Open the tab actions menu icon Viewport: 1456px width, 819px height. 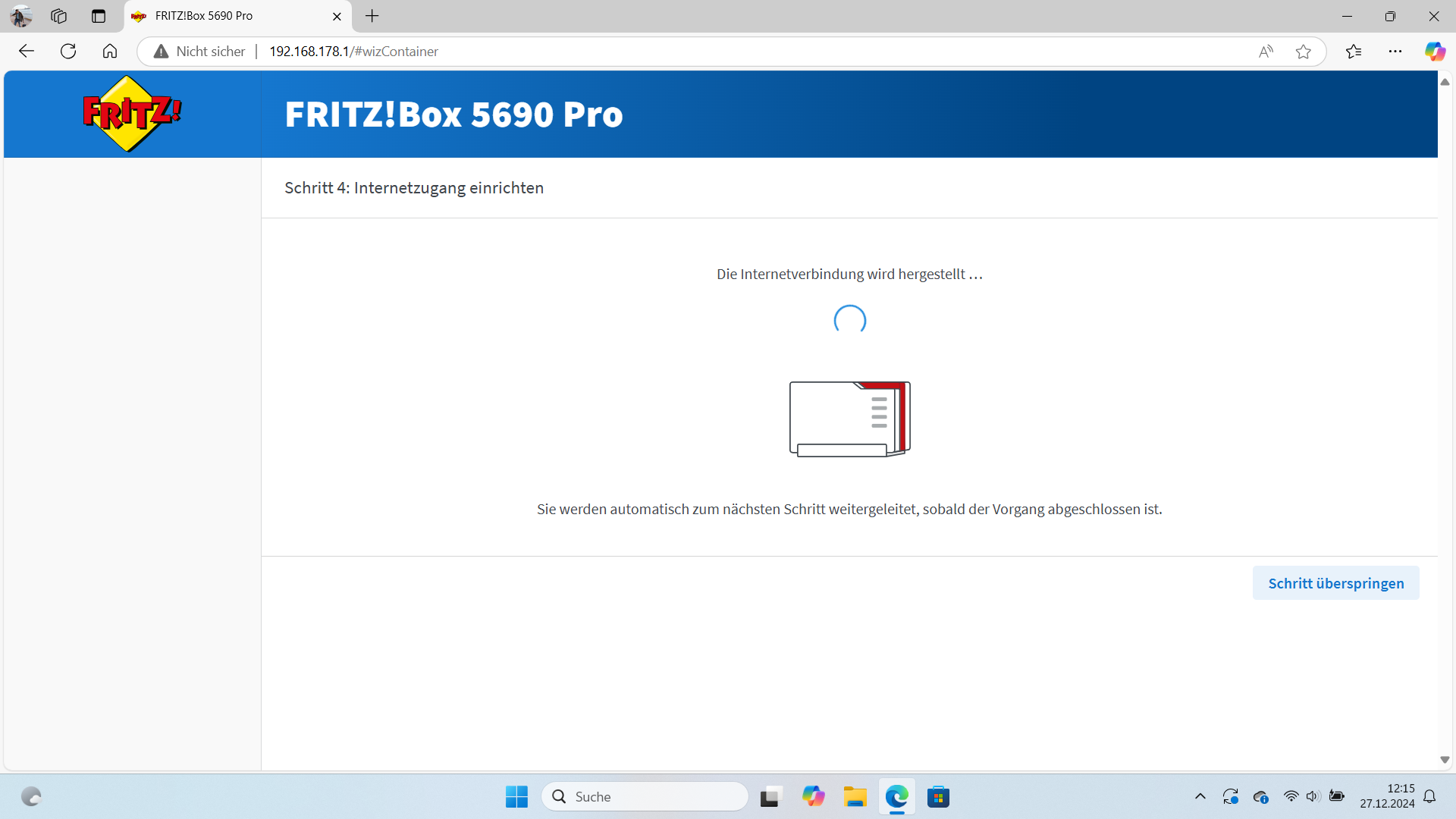pyautogui.click(x=99, y=16)
